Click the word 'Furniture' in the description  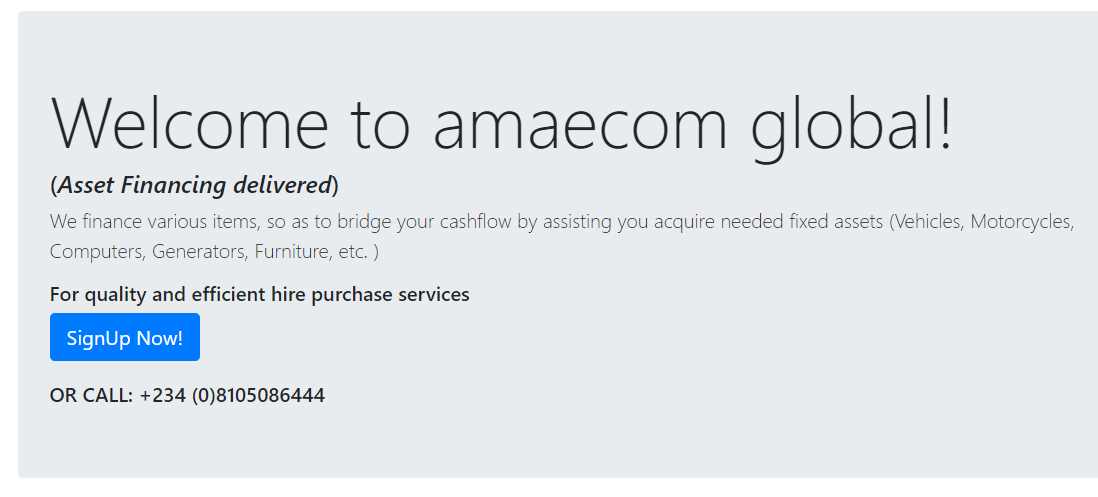(x=291, y=252)
